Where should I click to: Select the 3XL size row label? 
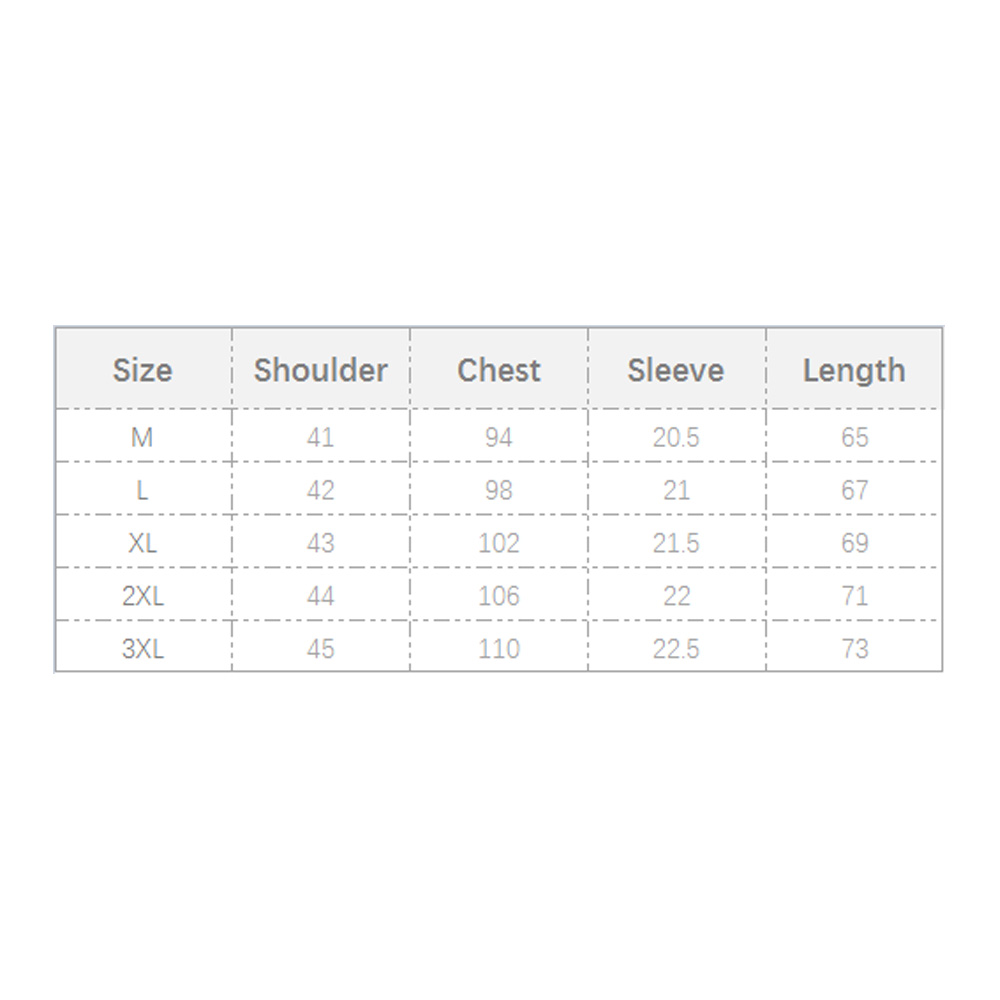point(142,649)
